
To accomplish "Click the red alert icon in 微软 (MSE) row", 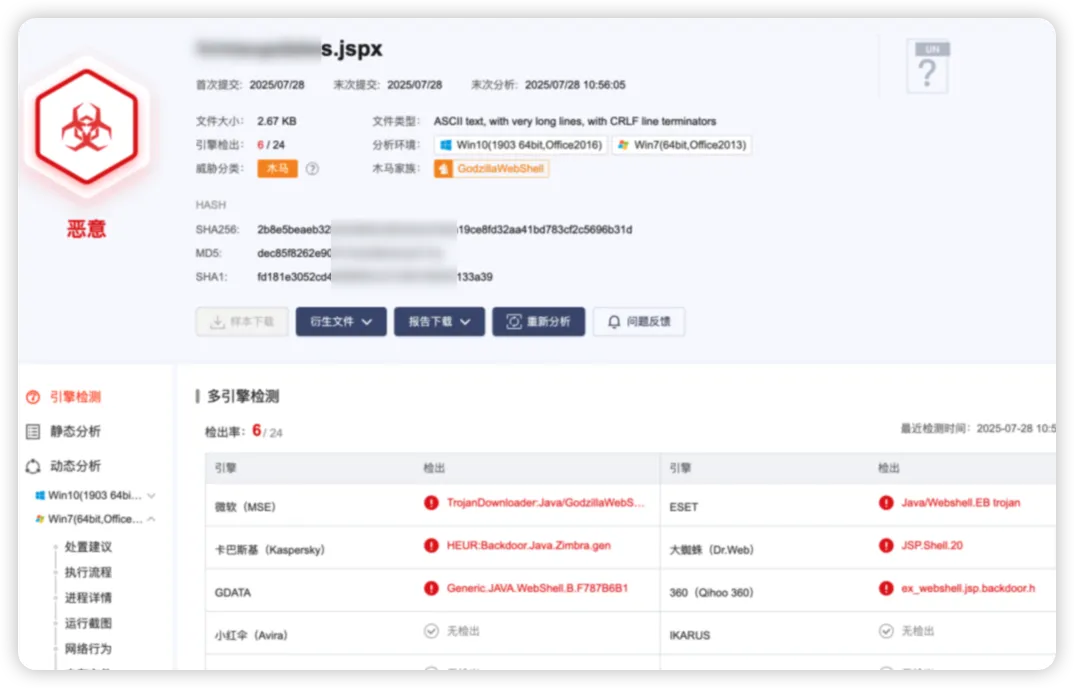I will point(431,503).
